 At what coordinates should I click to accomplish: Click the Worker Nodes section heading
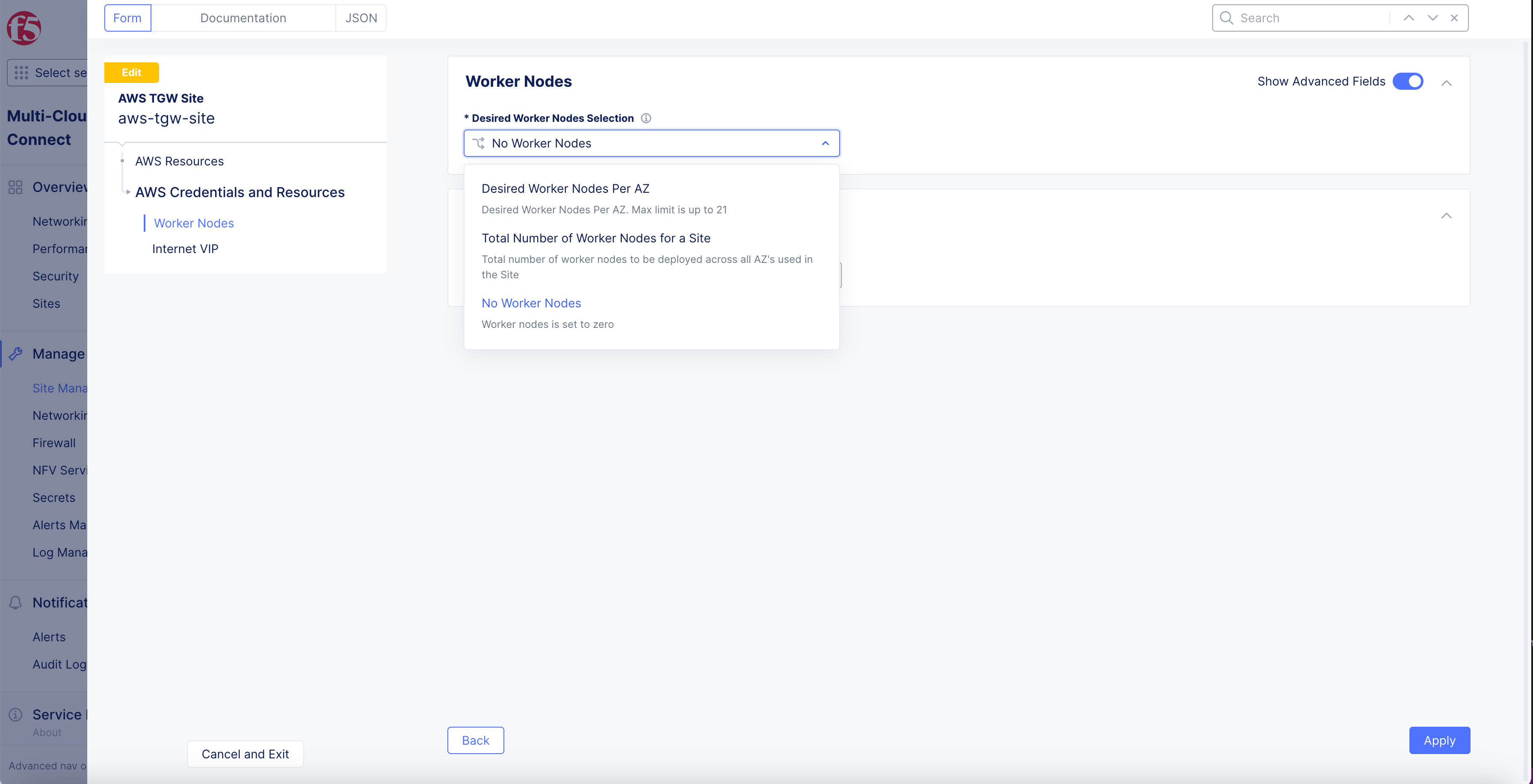(x=518, y=82)
